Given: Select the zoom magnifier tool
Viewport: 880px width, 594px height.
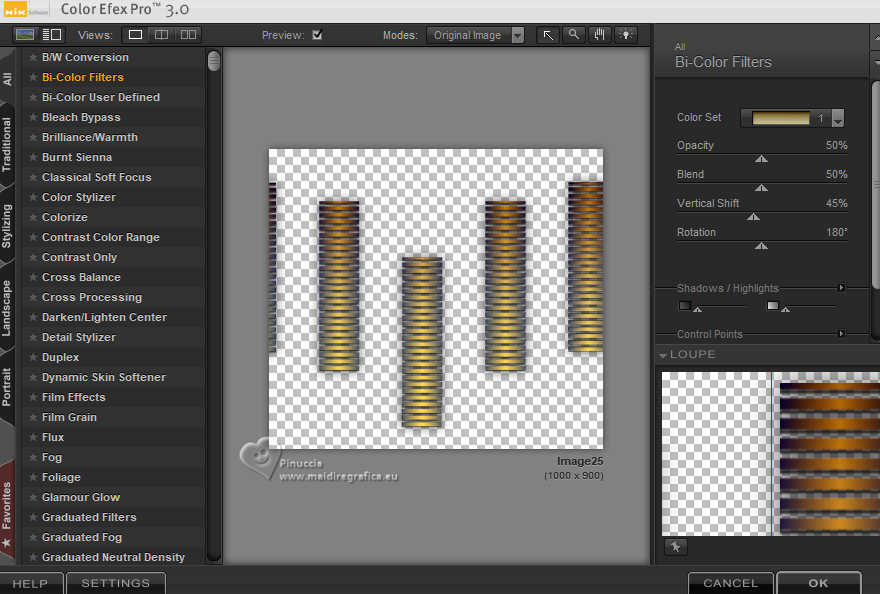Looking at the screenshot, I should tap(574, 35).
